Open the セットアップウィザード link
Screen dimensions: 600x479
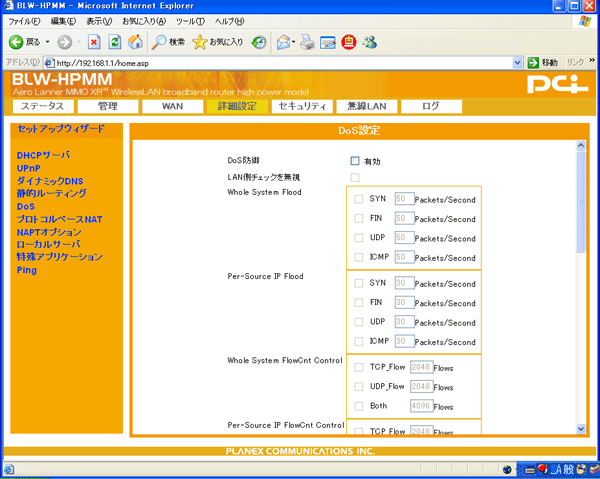60,129
